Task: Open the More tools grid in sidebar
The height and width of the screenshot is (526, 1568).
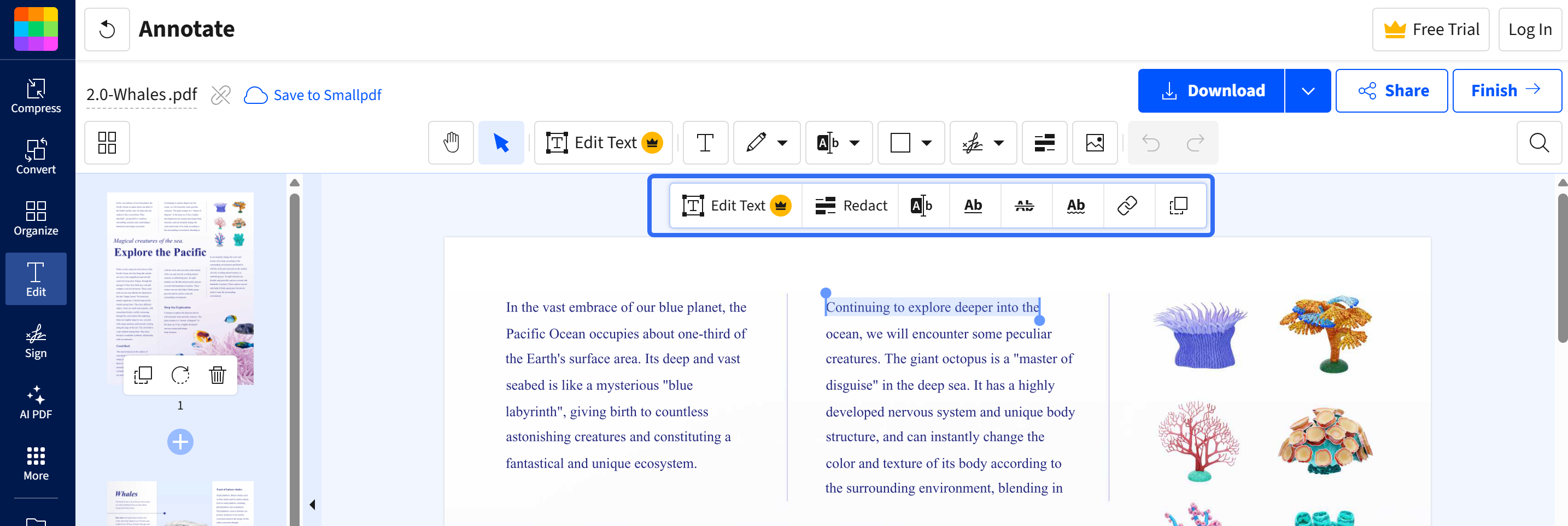Action: click(36, 463)
